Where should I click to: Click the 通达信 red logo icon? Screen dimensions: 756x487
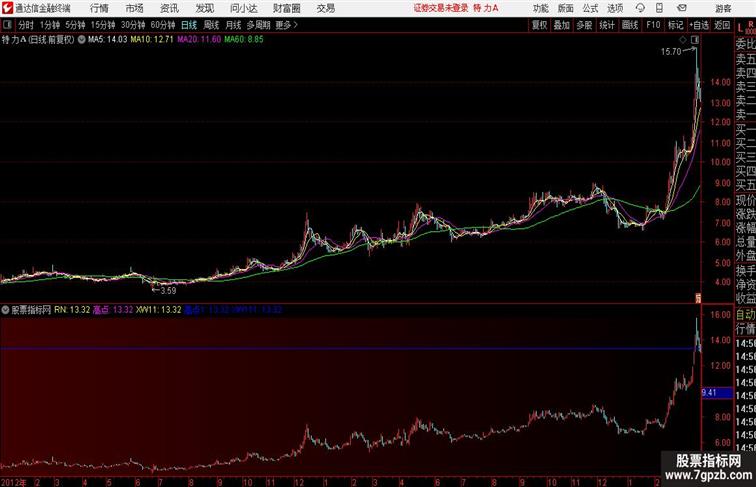coord(7,8)
